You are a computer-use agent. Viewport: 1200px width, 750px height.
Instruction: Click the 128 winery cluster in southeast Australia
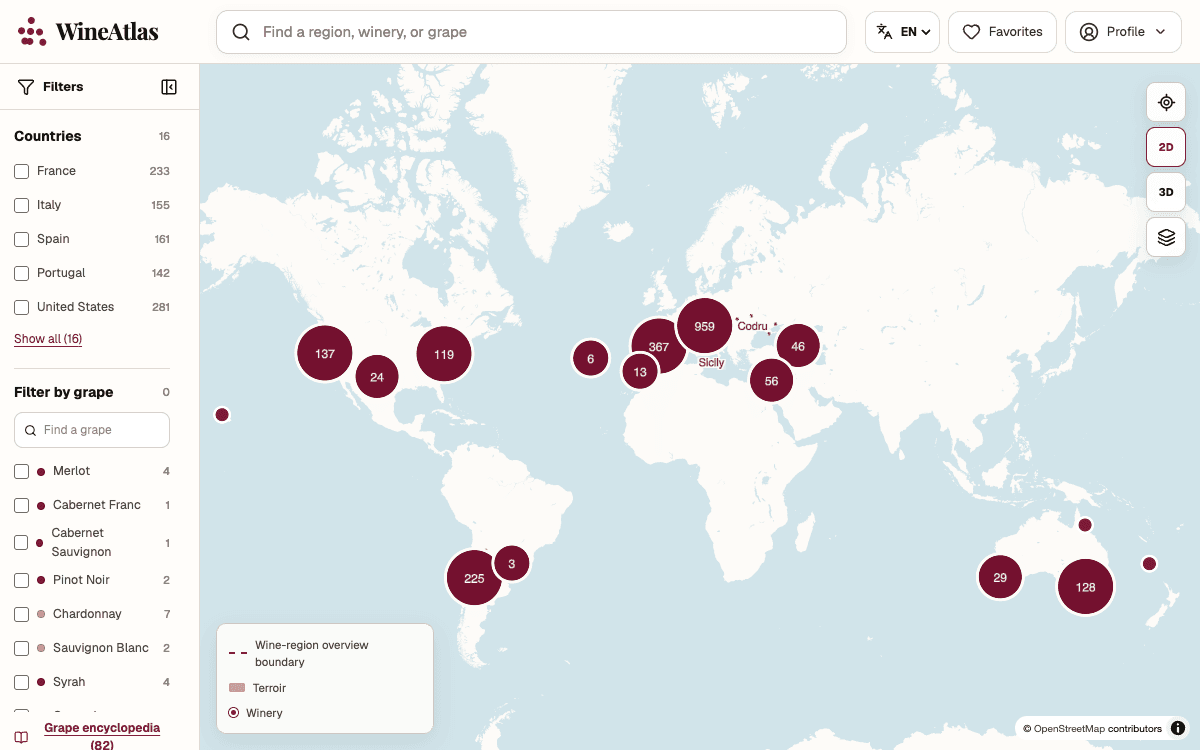[x=1086, y=587]
